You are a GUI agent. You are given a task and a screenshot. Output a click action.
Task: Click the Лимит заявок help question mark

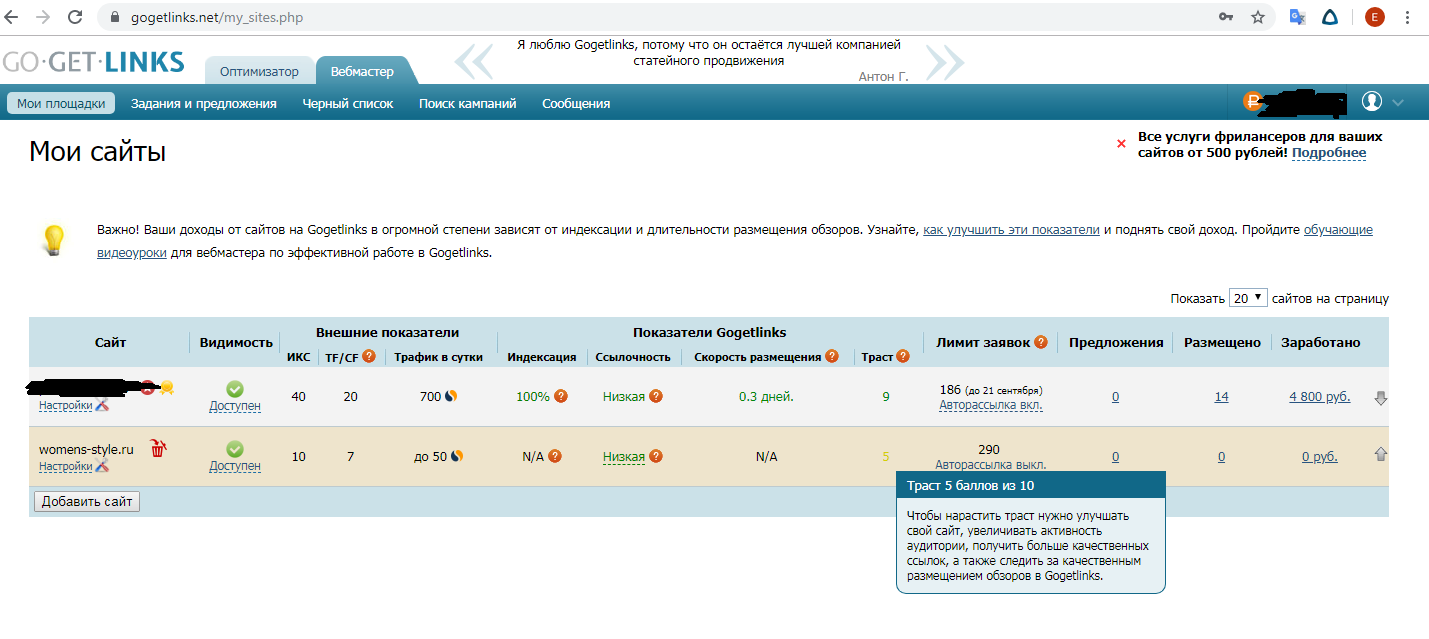coord(1041,341)
